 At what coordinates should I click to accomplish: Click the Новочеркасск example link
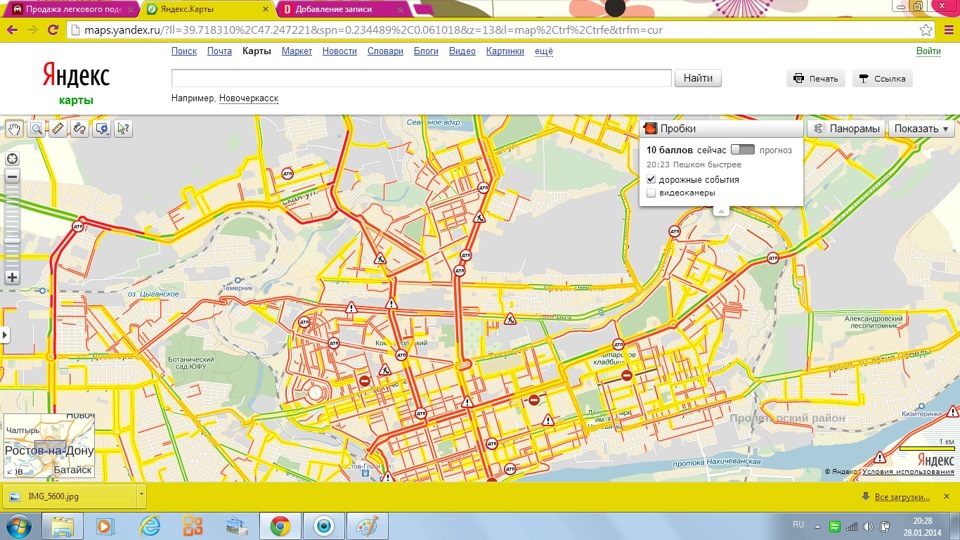point(249,98)
